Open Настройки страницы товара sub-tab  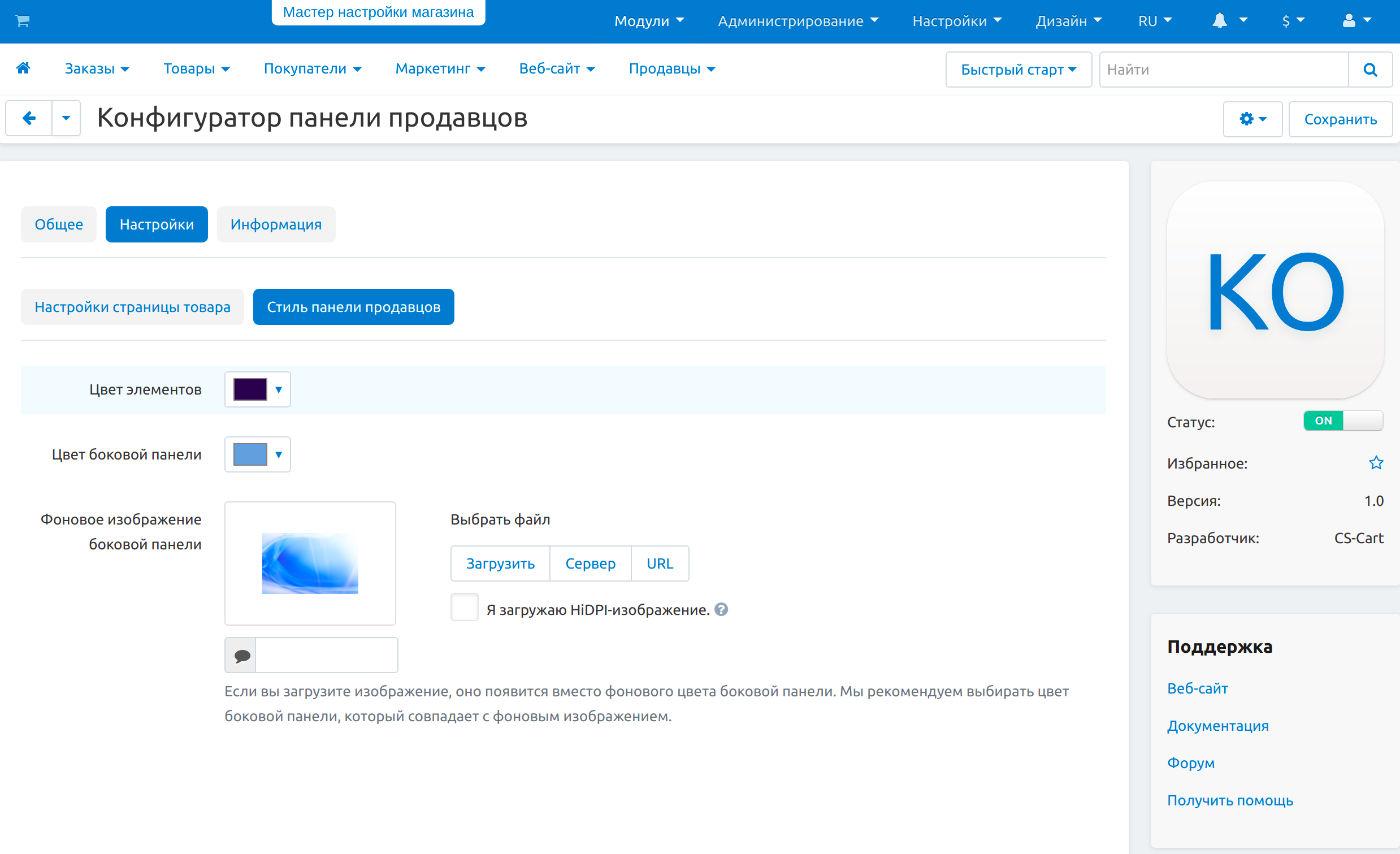point(132,307)
